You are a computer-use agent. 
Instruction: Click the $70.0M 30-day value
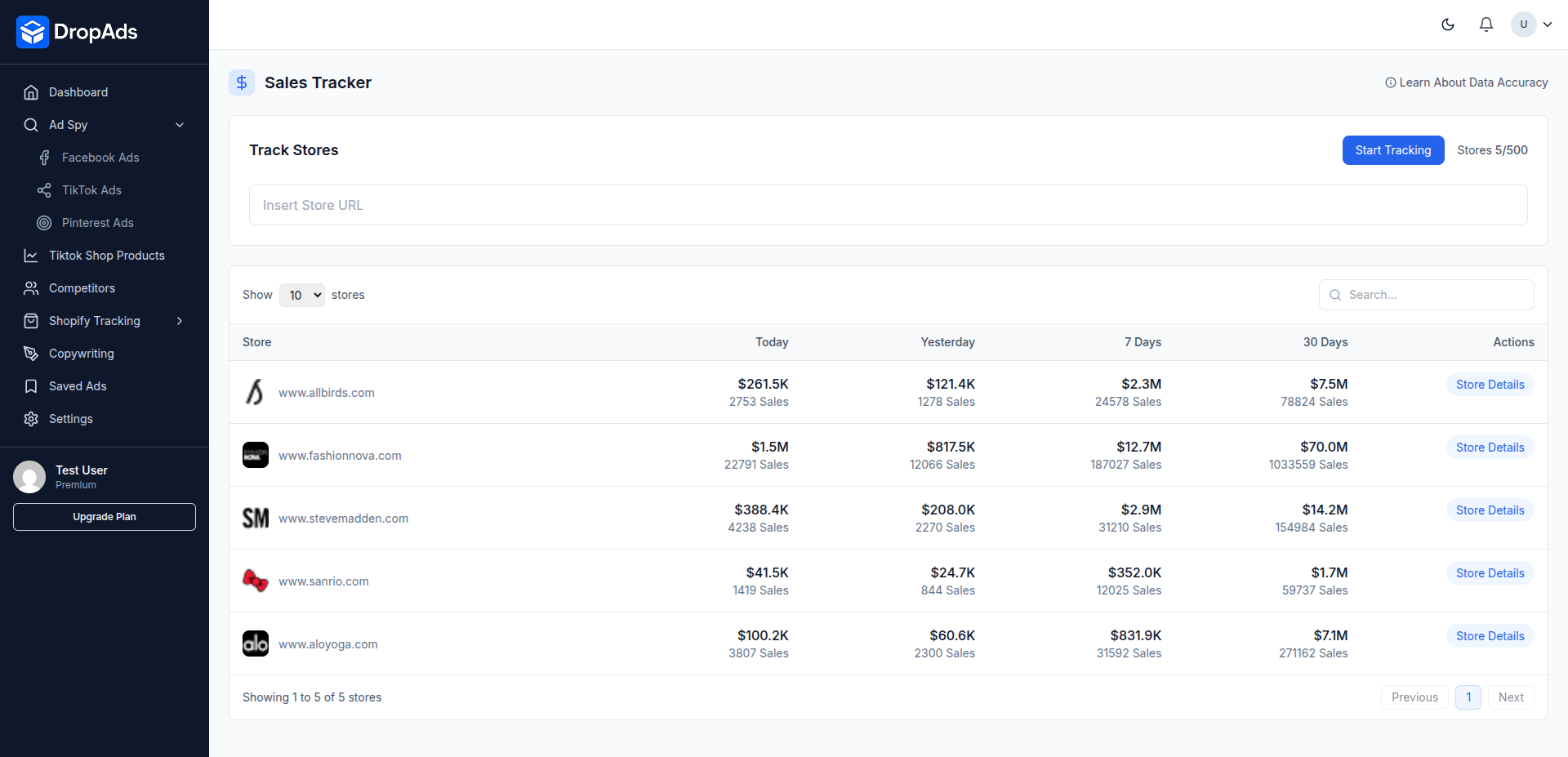(1324, 447)
